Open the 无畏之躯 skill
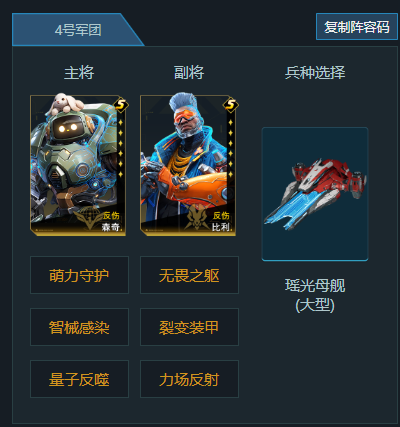Viewport: 400px width, 427px height. [189, 275]
